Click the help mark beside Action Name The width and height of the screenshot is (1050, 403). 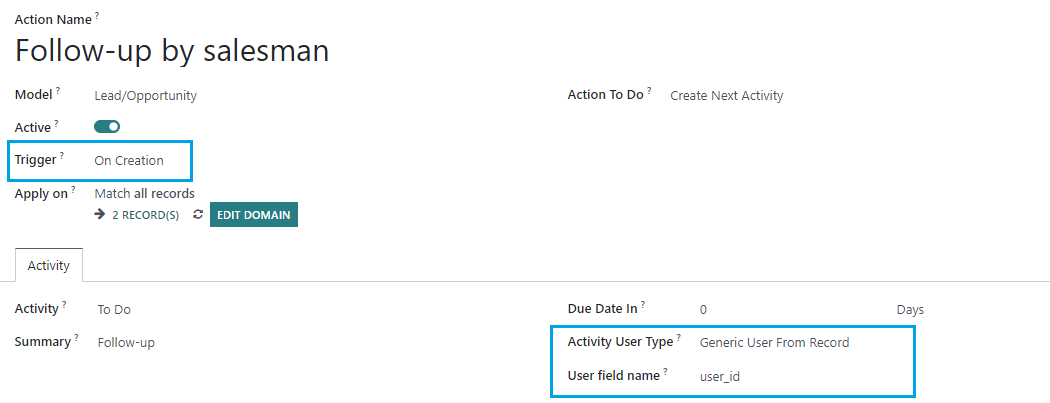[96, 15]
